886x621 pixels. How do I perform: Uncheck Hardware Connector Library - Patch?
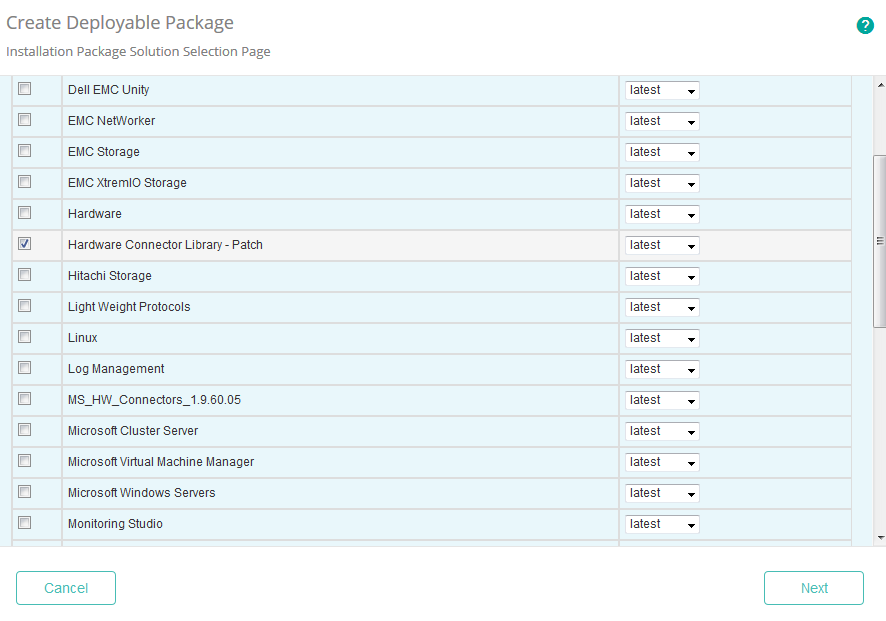tap(24, 243)
